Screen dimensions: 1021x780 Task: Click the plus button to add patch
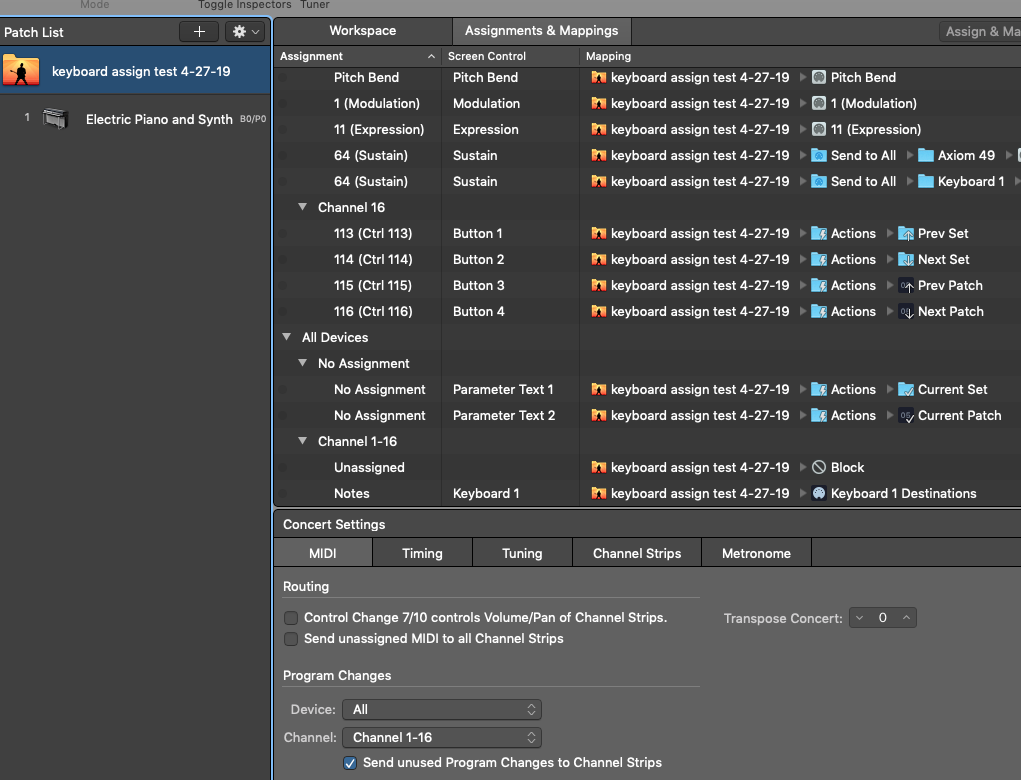199,32
